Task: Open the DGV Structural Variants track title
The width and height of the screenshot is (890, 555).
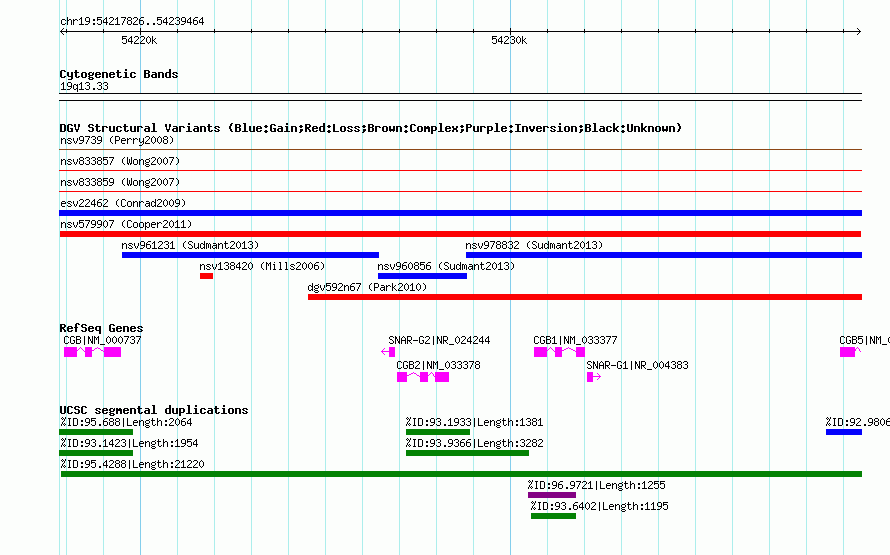Action: coord(371,128)
